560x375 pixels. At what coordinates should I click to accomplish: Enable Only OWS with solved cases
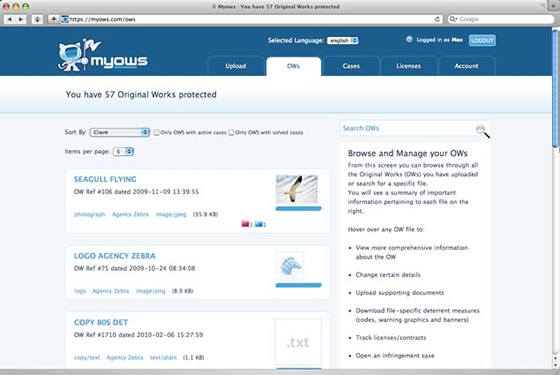tap(231, 132)
